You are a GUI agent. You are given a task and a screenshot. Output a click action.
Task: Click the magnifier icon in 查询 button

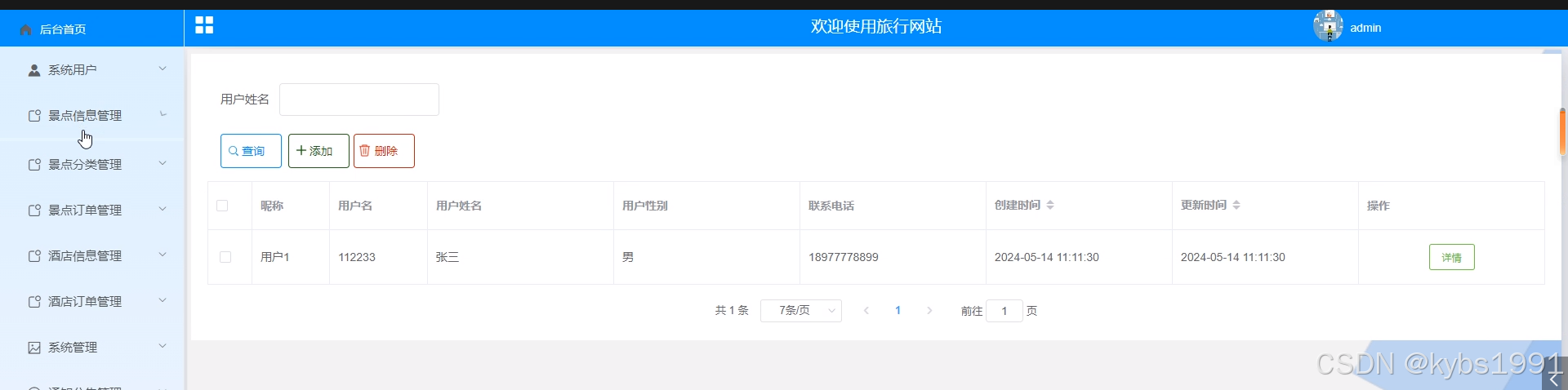pos(234,151)
